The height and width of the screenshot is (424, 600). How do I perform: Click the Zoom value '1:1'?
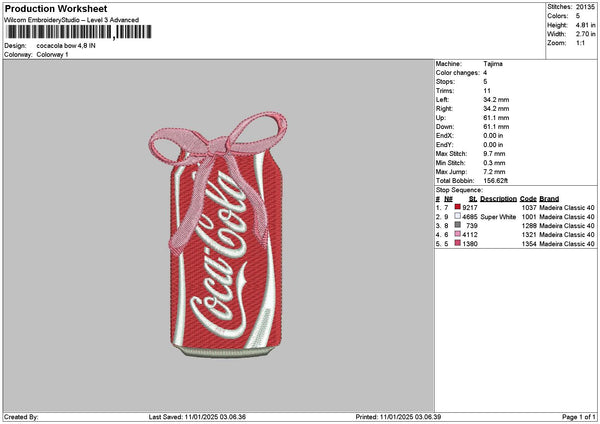pyautogui.click(x=580, y=43)
